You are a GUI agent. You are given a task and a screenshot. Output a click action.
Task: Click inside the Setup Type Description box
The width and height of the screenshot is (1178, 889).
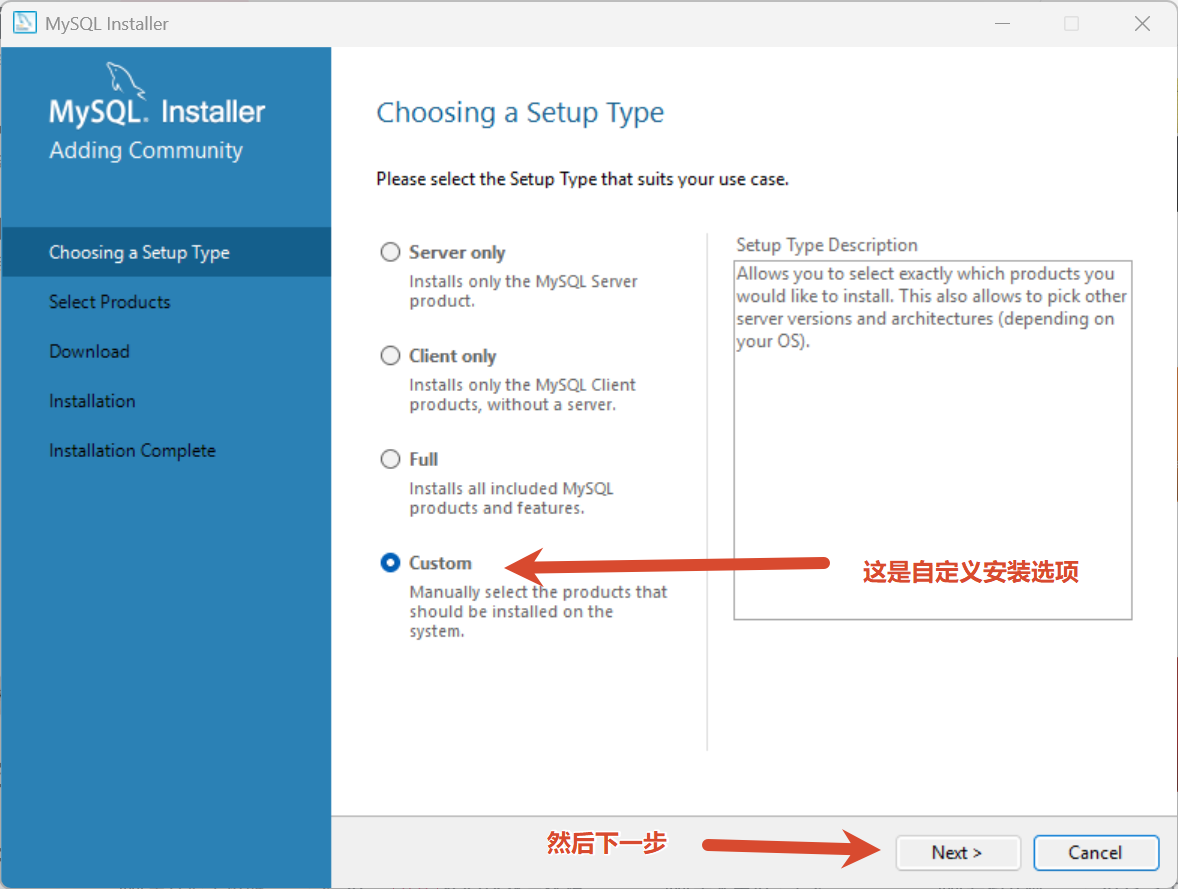coord(932,440)
